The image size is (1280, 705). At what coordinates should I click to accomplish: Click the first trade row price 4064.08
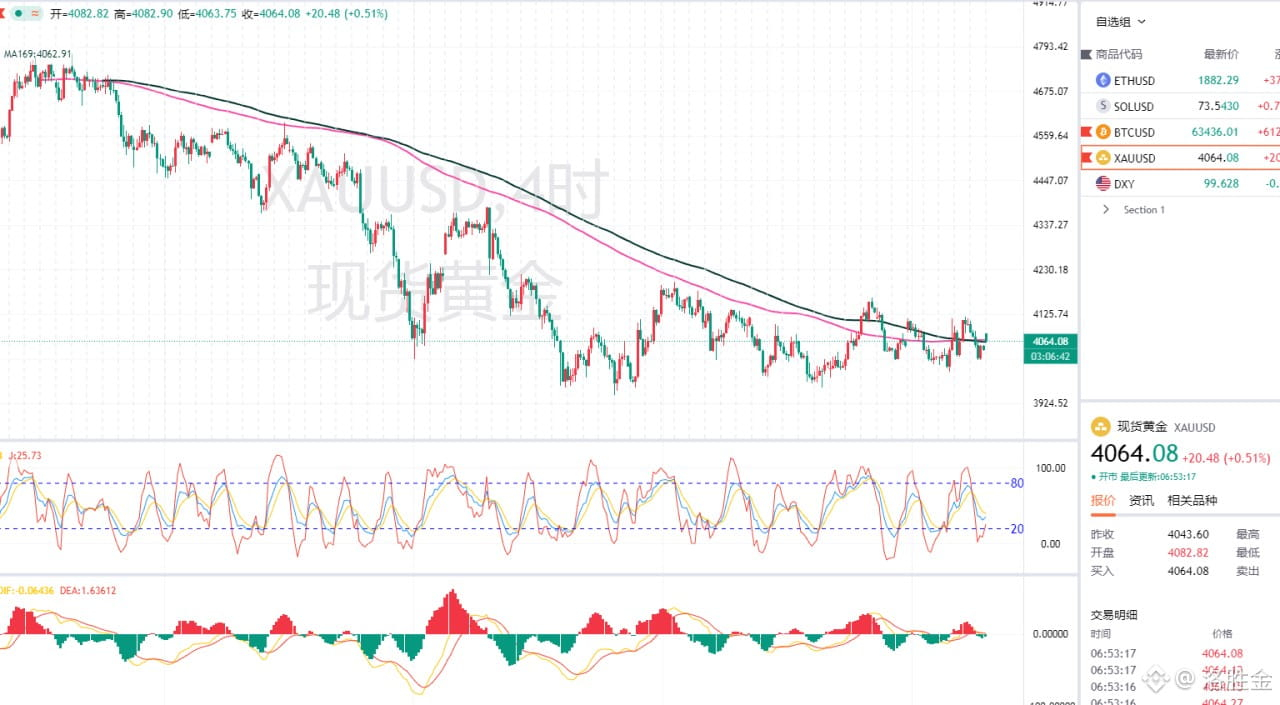coord(1221,653)
